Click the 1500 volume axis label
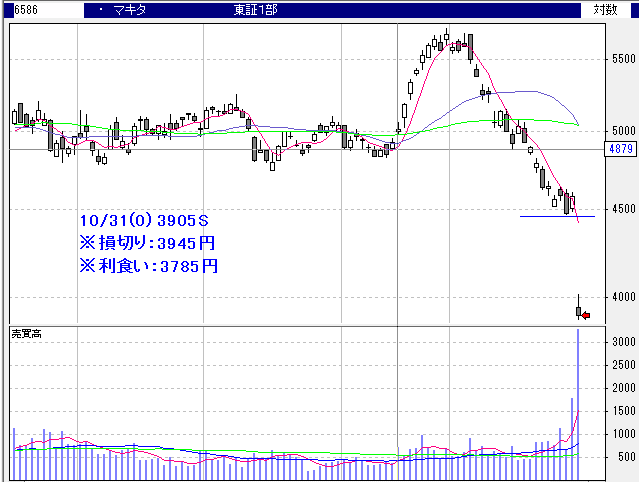Viewport: 639px width, 482px height. (623, 411)
